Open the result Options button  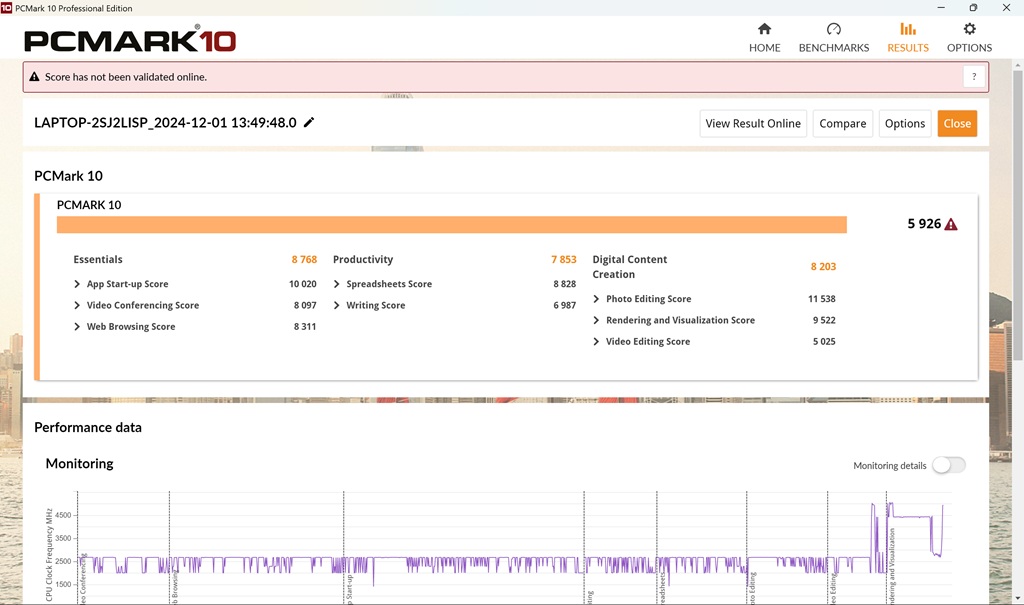click(x=904, y=123)
